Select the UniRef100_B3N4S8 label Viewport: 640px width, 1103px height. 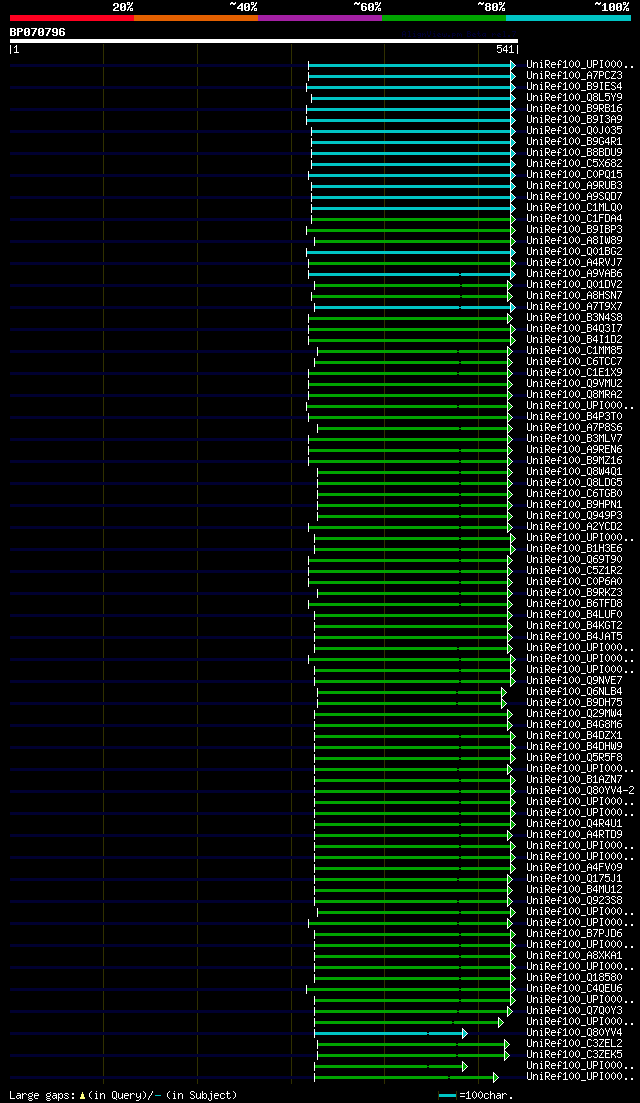[x=574, y=318]
